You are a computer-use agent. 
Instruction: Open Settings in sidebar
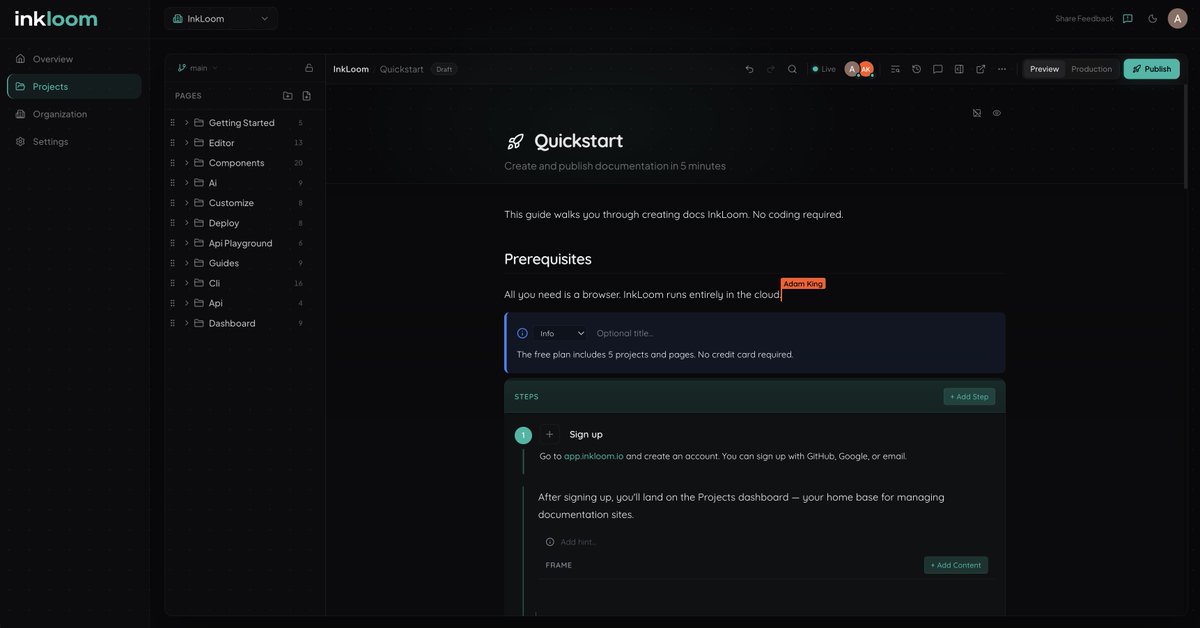click(74, 141)
